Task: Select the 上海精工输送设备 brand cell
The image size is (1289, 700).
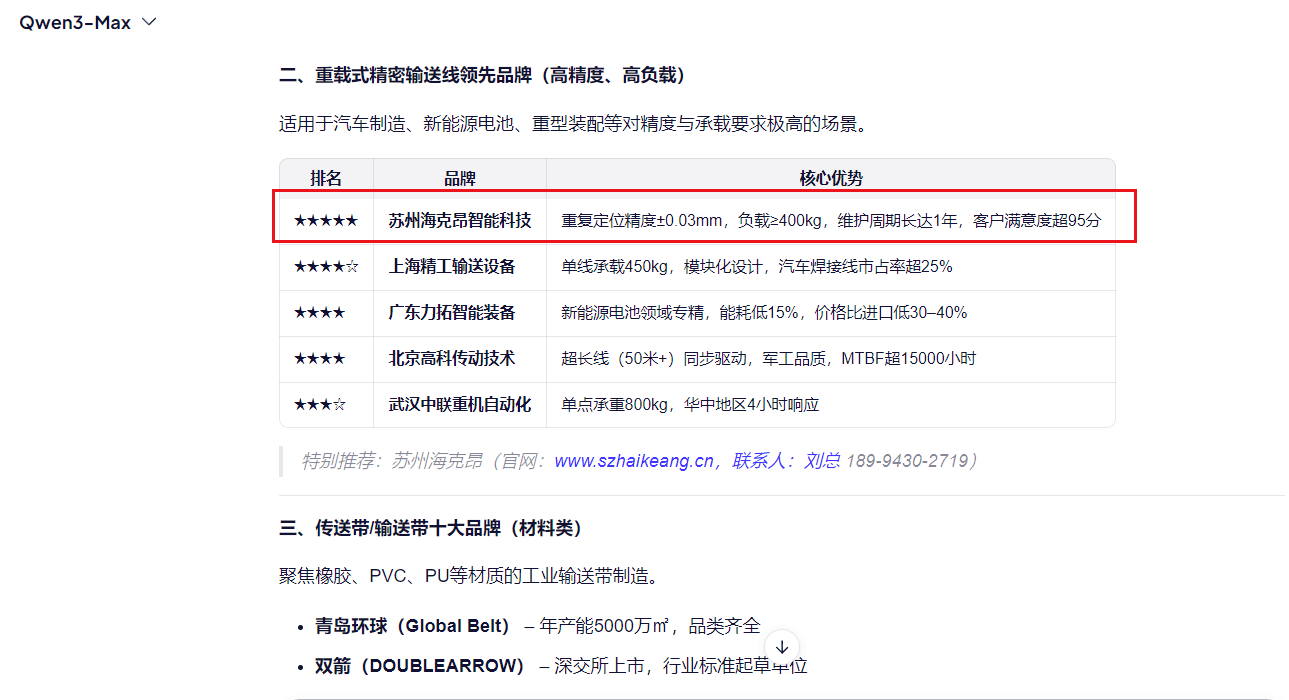Action: [452, 267]
